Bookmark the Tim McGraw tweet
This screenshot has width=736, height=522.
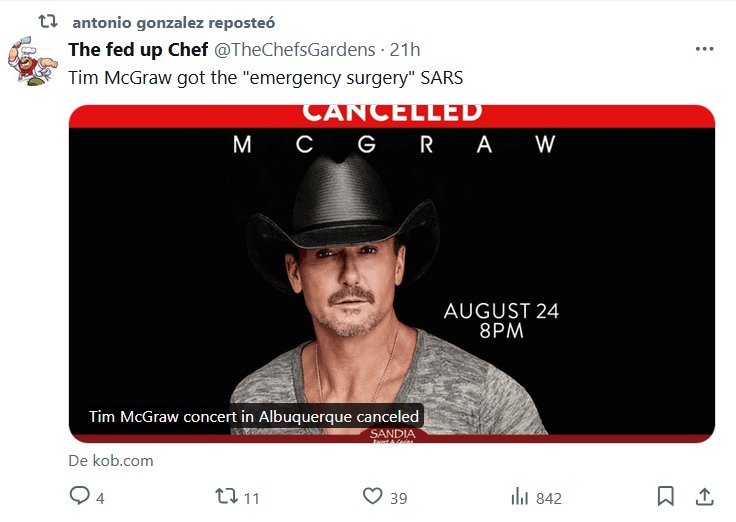point(665,497)
